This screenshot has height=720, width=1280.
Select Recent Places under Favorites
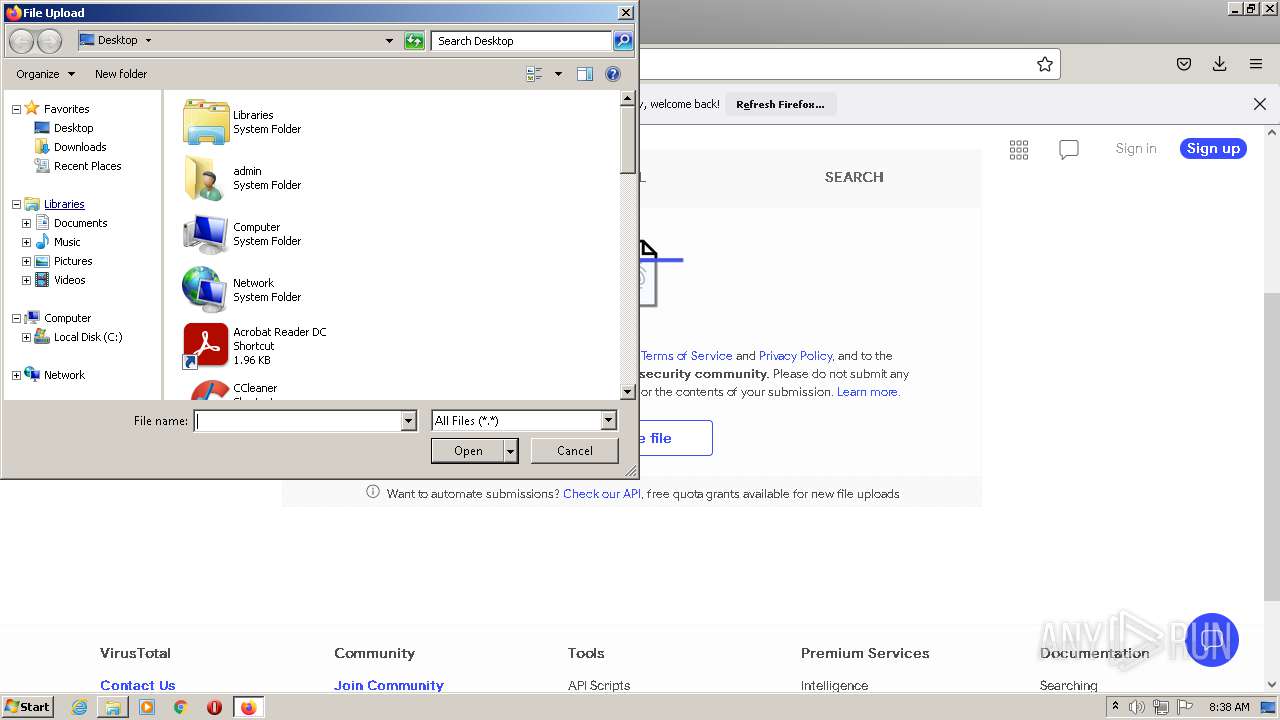(x=87, y=166)
